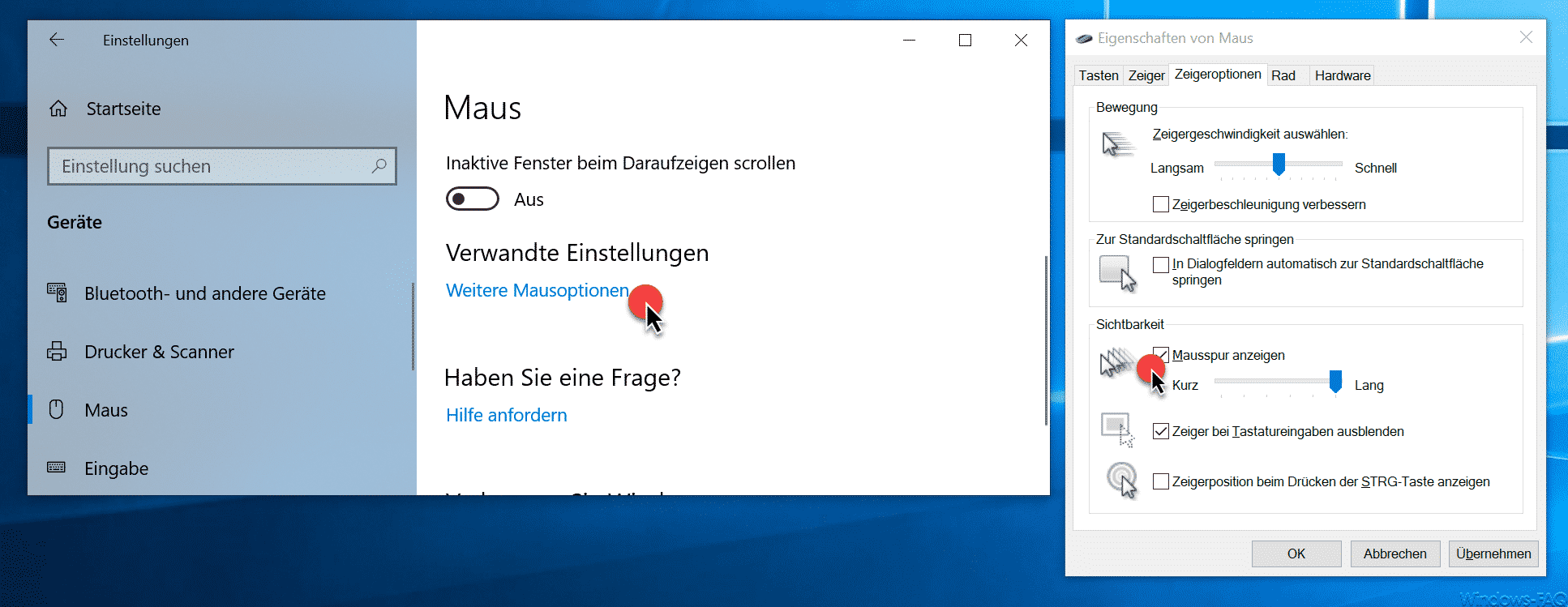Open Bluetooth- und andere Geräte settings
Screen dimensions: 1568x607
(x=222, y=293)
